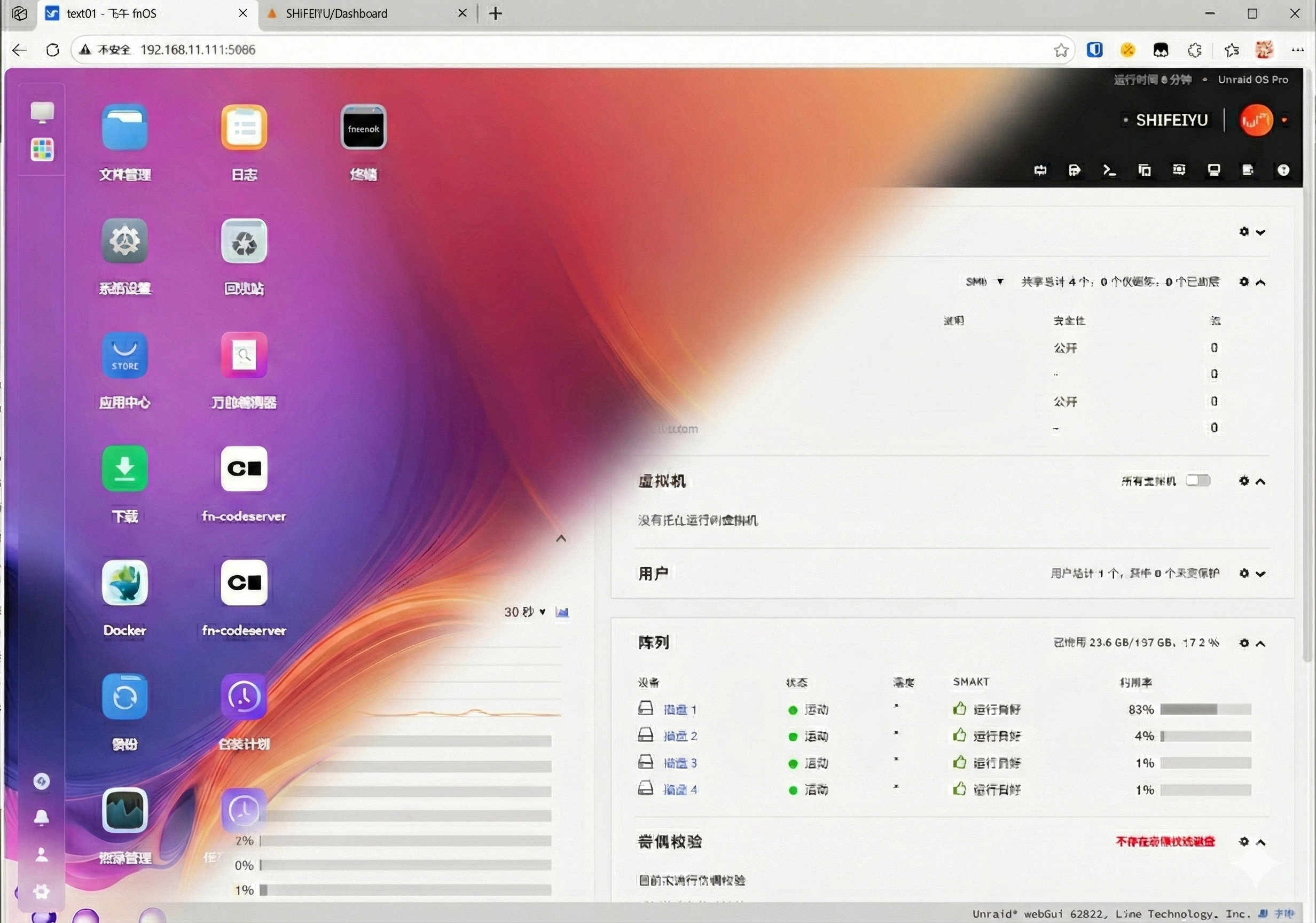Image resolution: width=1316 pixels, height=923 pixels.
Task: Open the 30 秒 interval dropdown
Action: click(524, 612)
